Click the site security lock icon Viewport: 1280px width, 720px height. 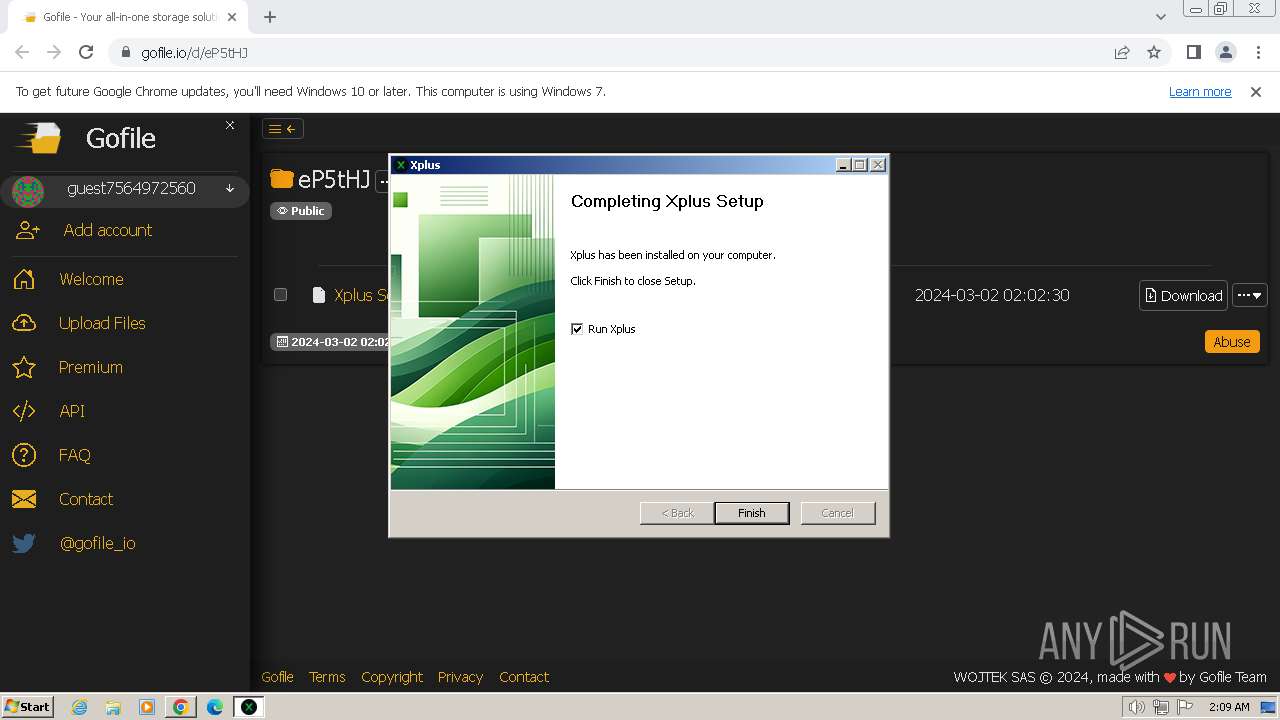tap(126, 52)
